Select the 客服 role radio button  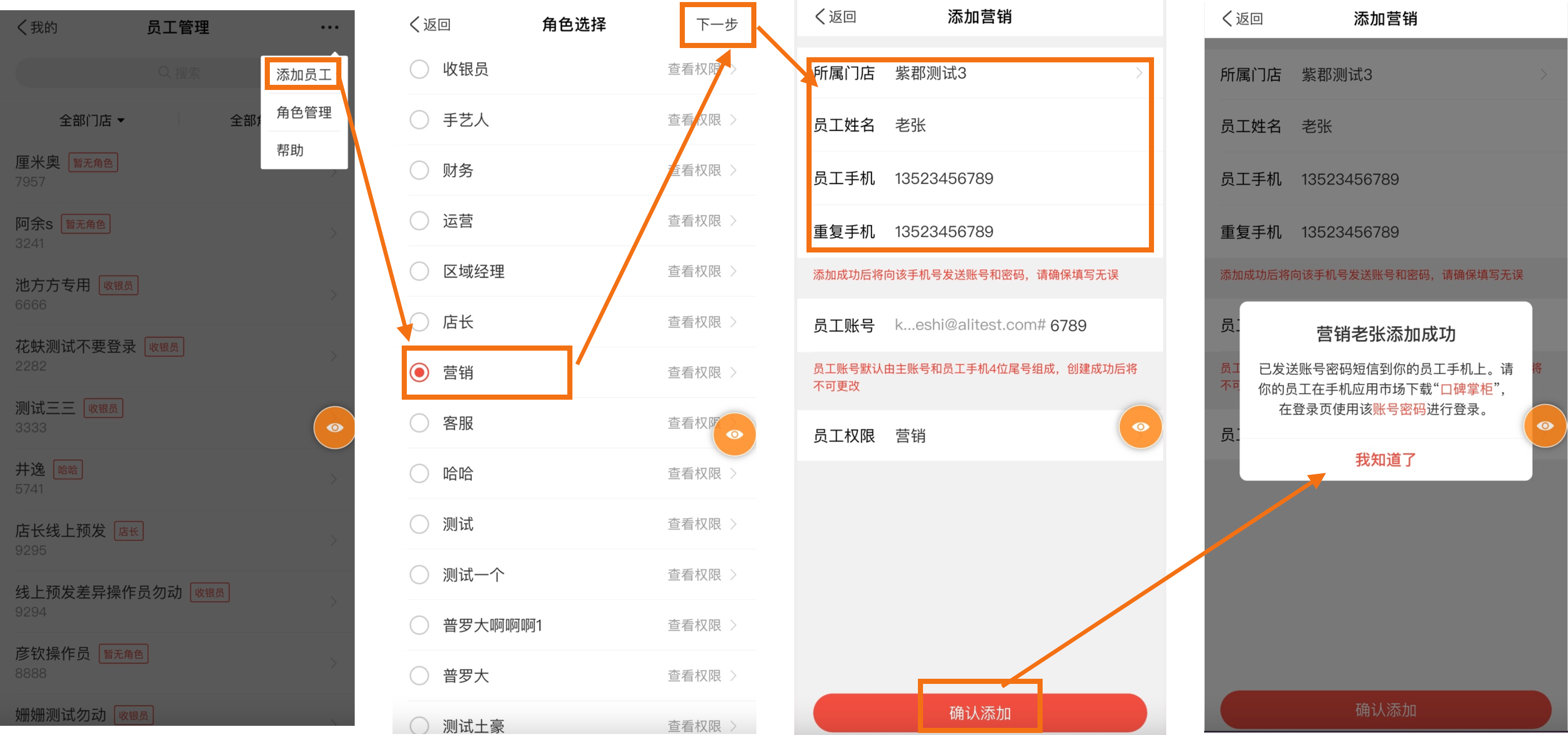(419, 423)
